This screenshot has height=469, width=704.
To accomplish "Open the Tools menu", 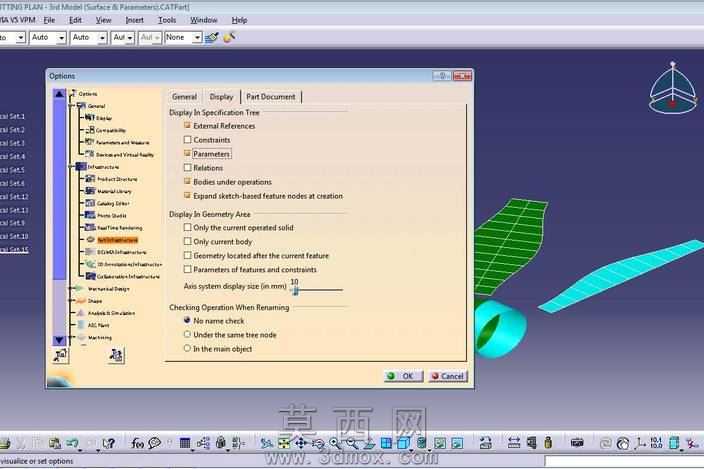I will (x=167, y=20).
